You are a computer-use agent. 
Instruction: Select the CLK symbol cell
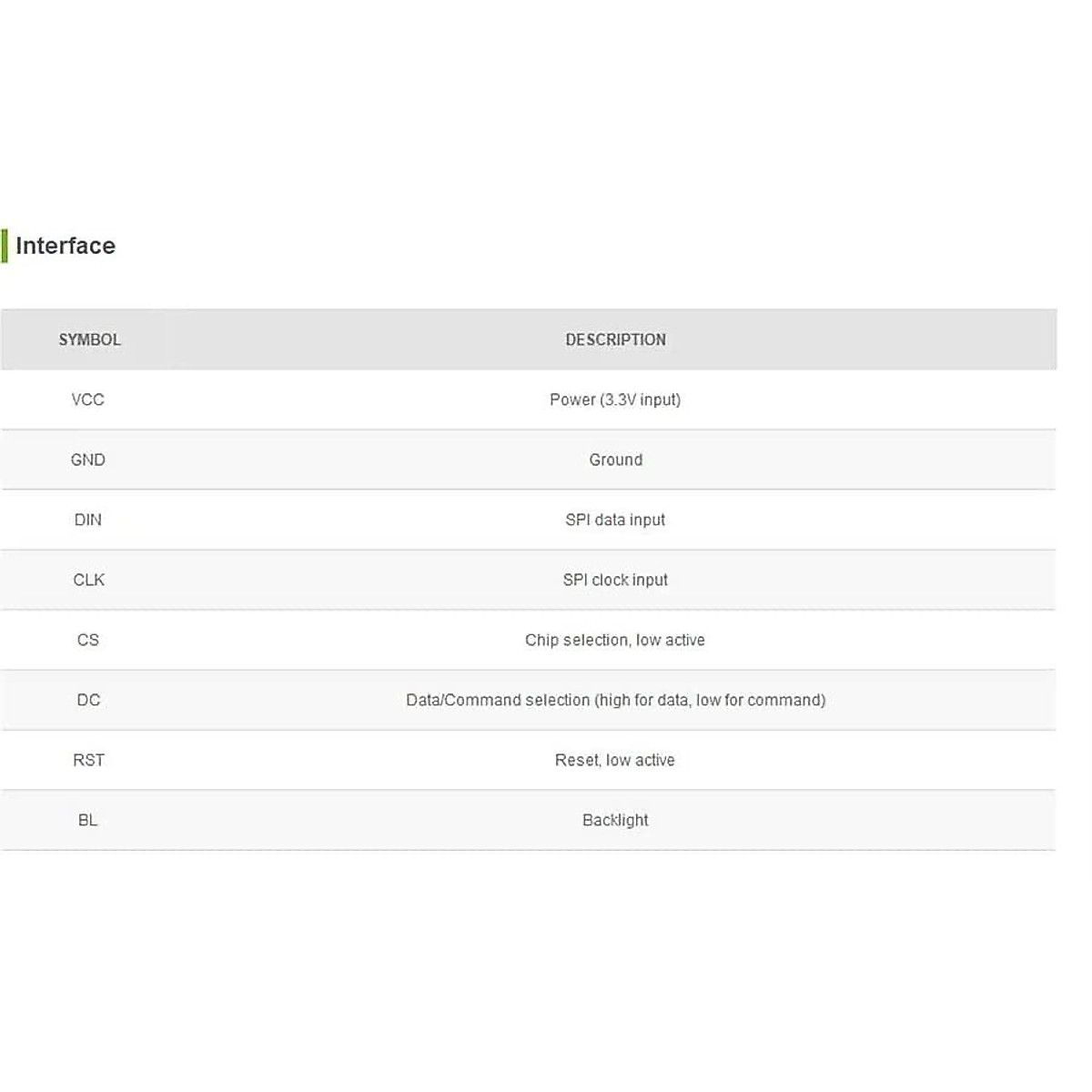tap(88, 580)
